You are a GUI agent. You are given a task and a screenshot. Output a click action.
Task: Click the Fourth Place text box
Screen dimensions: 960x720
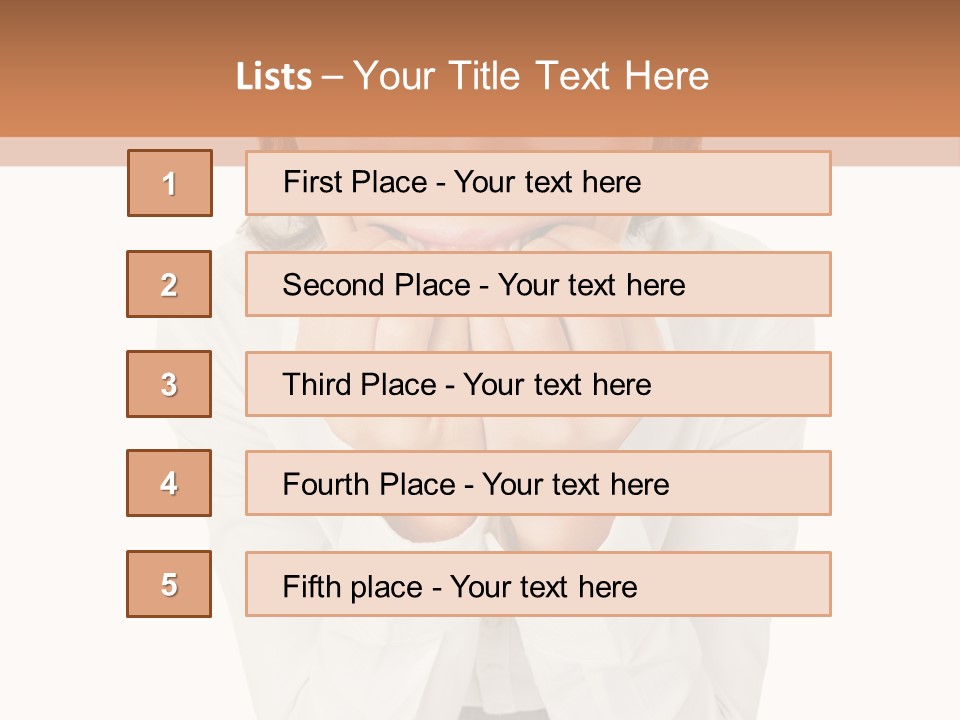coord(538,483)
